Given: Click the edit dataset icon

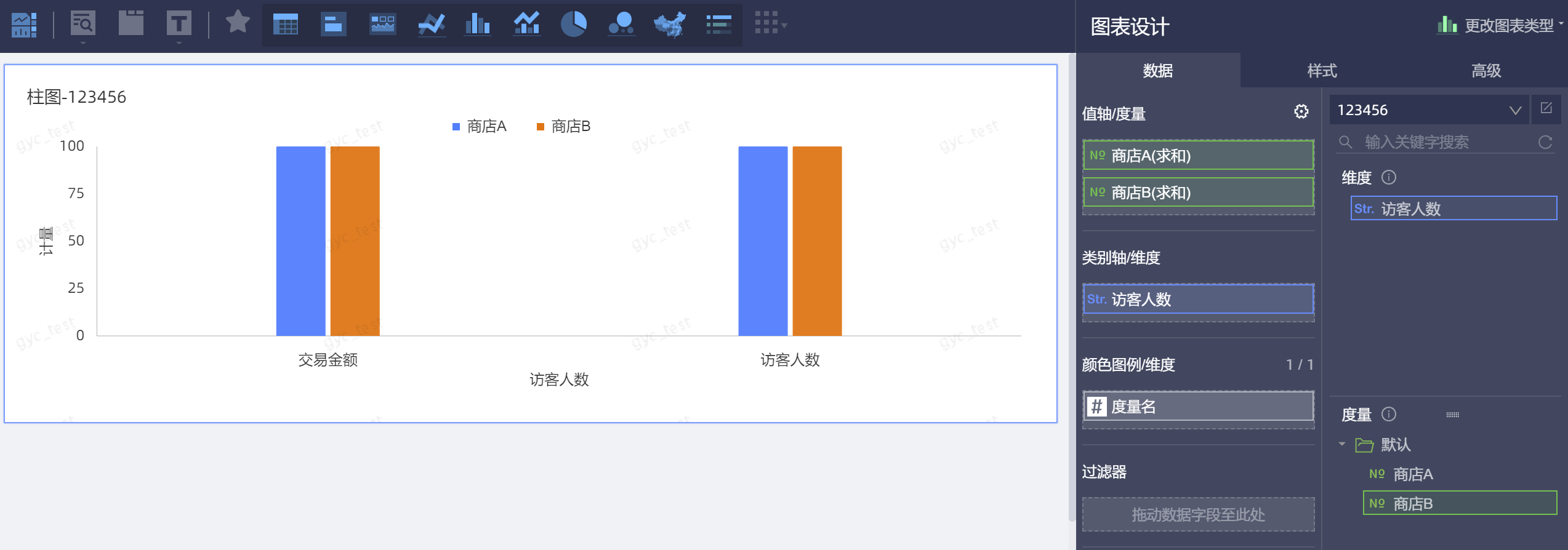Looking at the screenshot, I should pyautogui.click(x=1546, y=109).
